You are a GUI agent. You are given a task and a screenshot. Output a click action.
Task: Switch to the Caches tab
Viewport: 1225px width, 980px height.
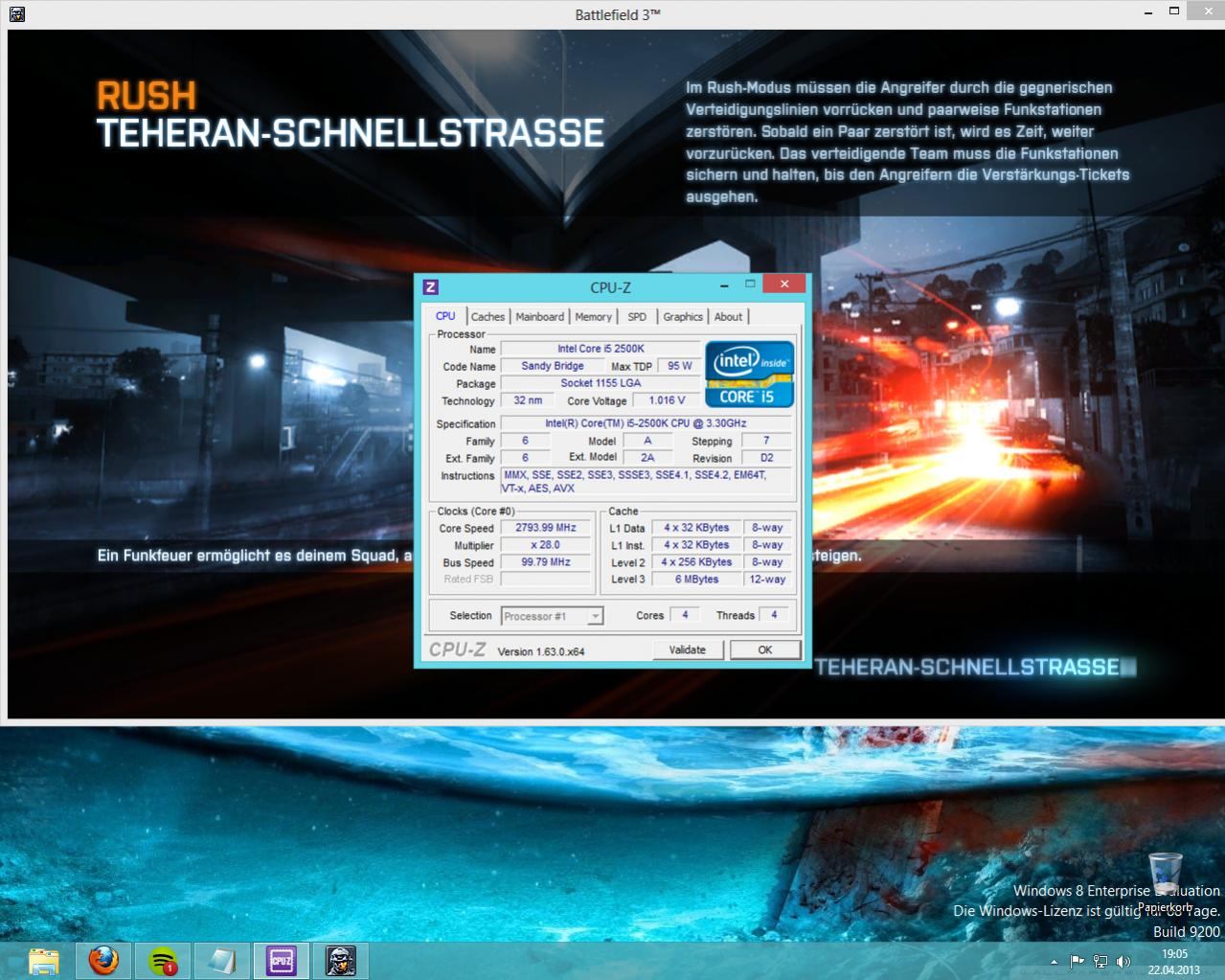pos(488,317)
